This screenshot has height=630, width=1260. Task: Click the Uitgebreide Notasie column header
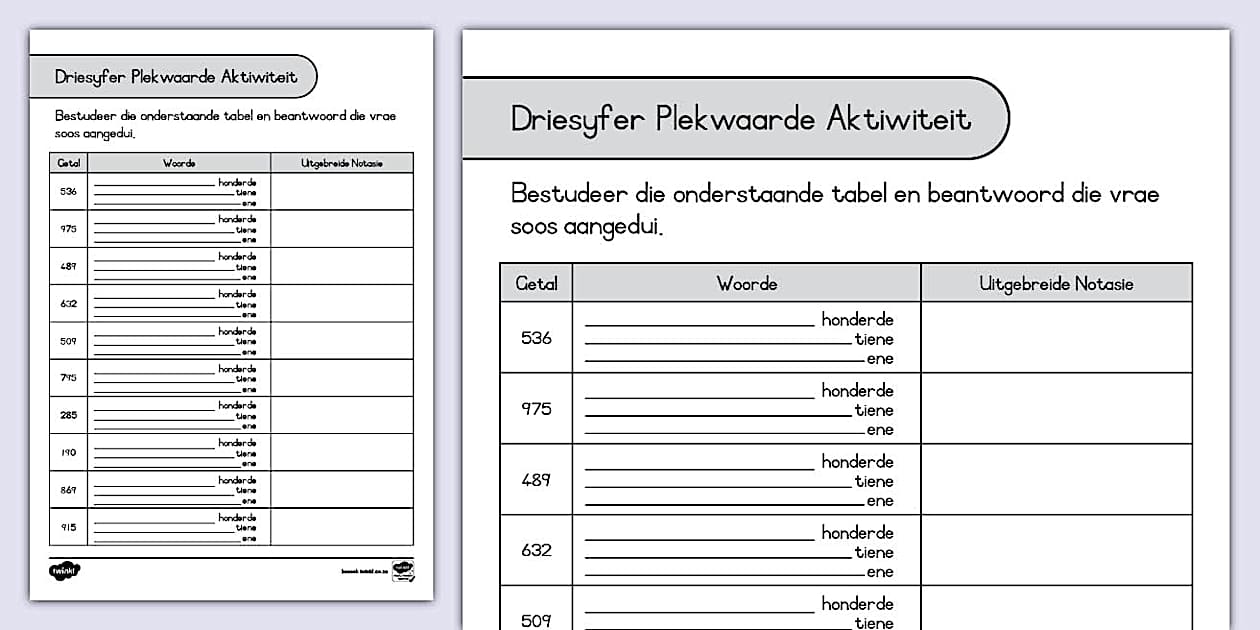point(1055,283)
